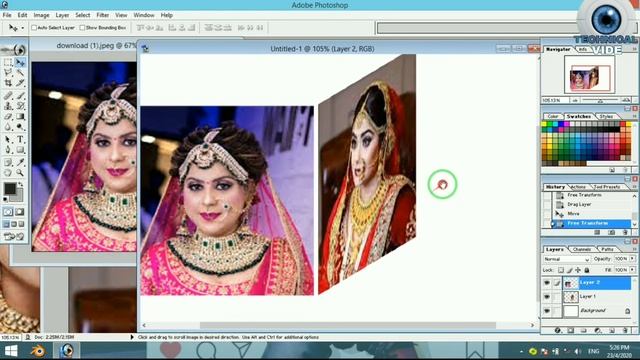Select the Brush tool
The image size is (640, 360).
(x=20, y=96)
